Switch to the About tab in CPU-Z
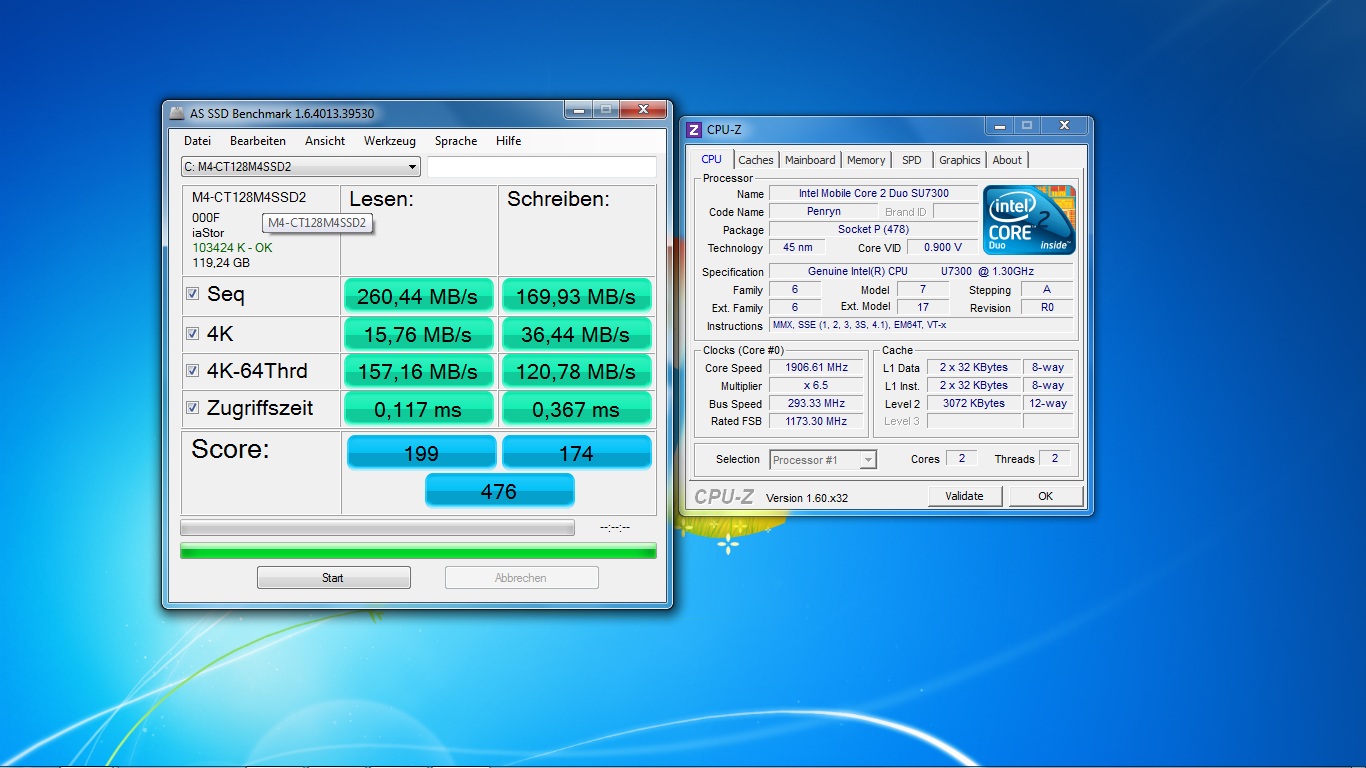 (1007, 160)
